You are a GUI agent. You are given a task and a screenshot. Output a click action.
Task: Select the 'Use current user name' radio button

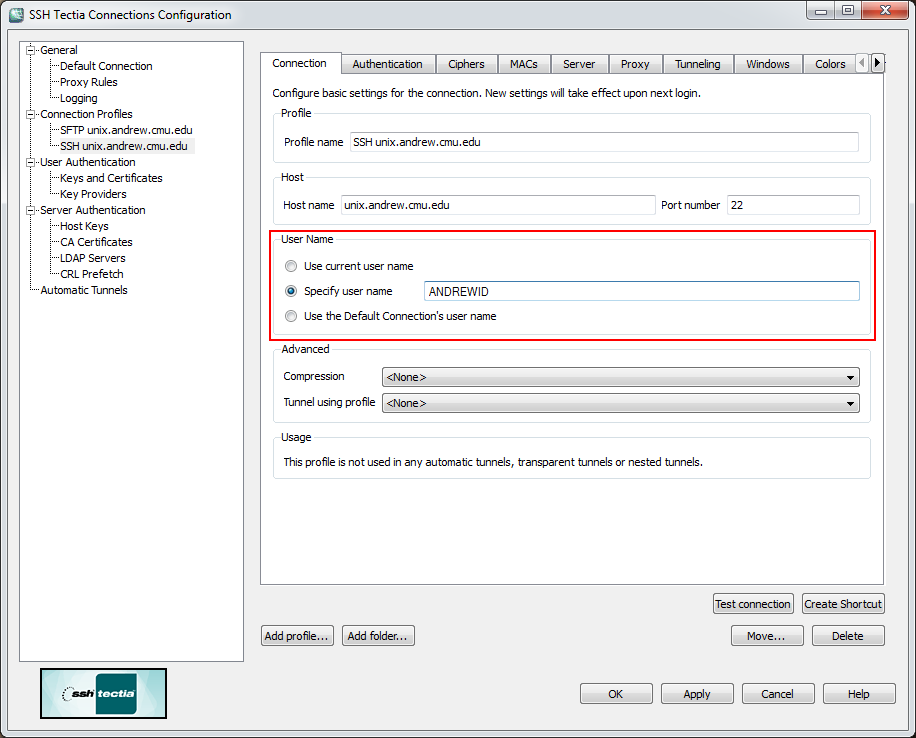(291, 266)
